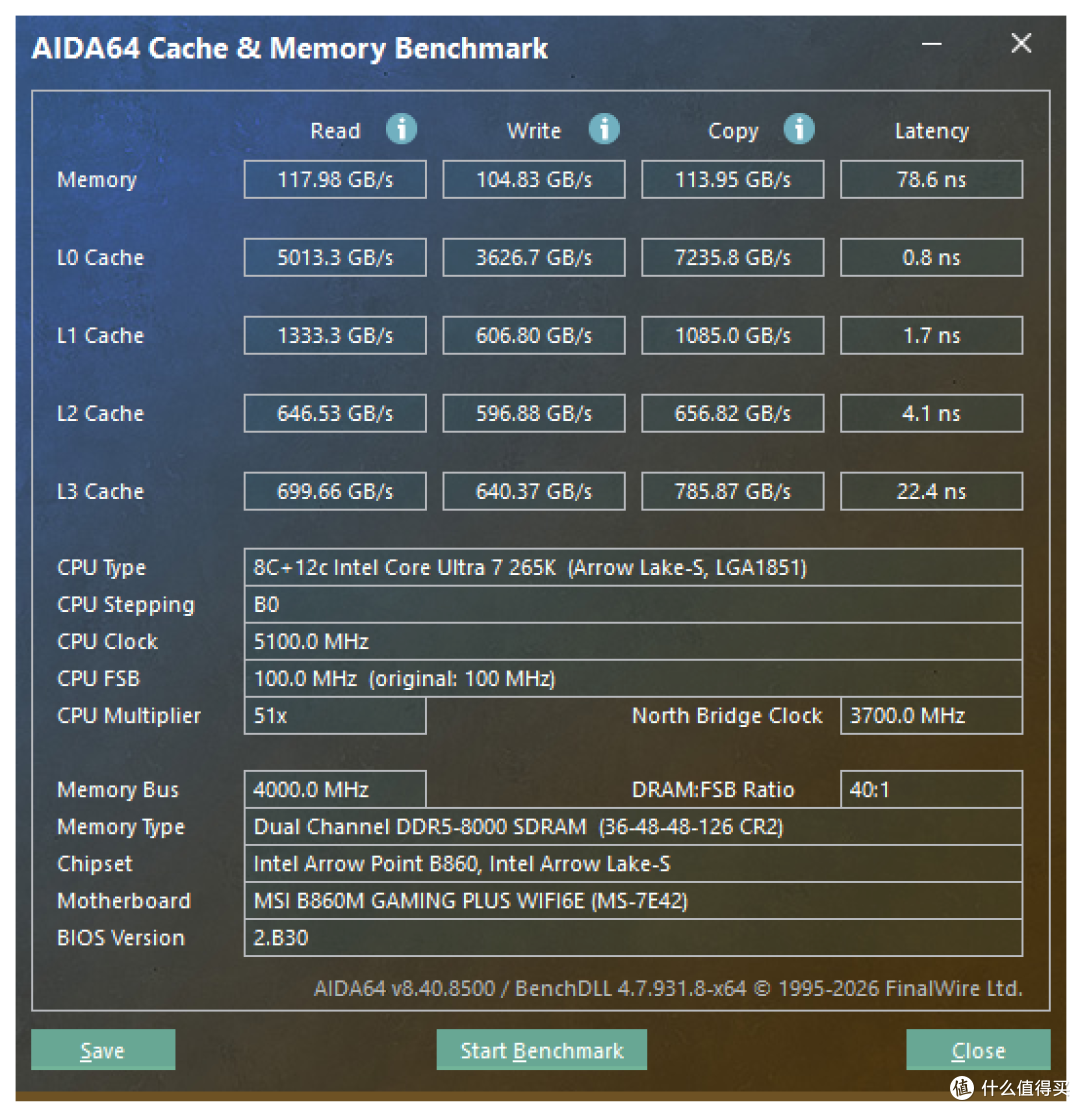
Task: Click the AIDA64 version copyright text
Action: click(x=668, y=988)
